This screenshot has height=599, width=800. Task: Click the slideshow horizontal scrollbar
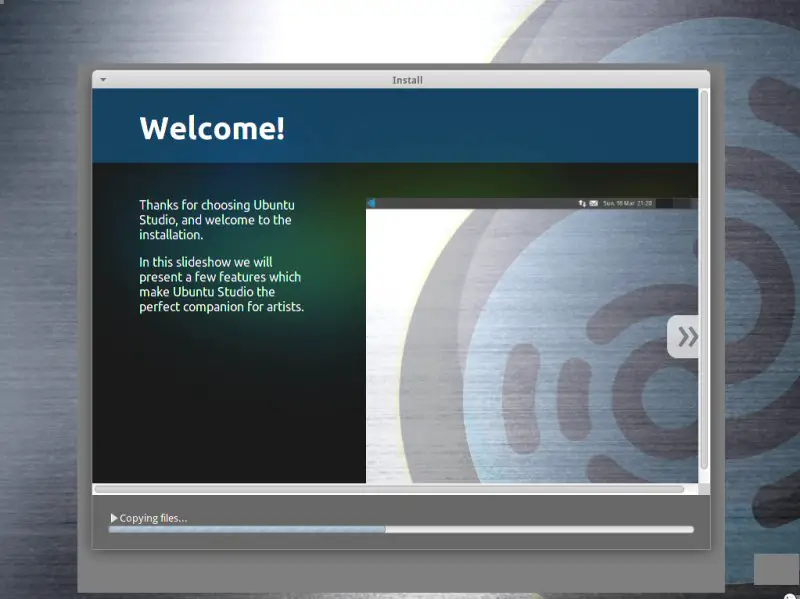(x=389, y=489)
